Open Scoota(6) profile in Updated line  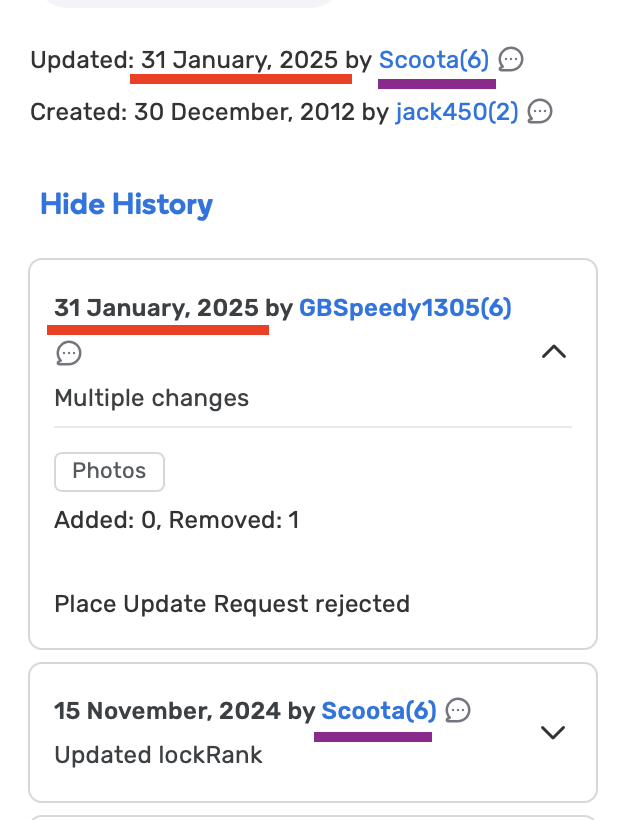tap(434, 60)
